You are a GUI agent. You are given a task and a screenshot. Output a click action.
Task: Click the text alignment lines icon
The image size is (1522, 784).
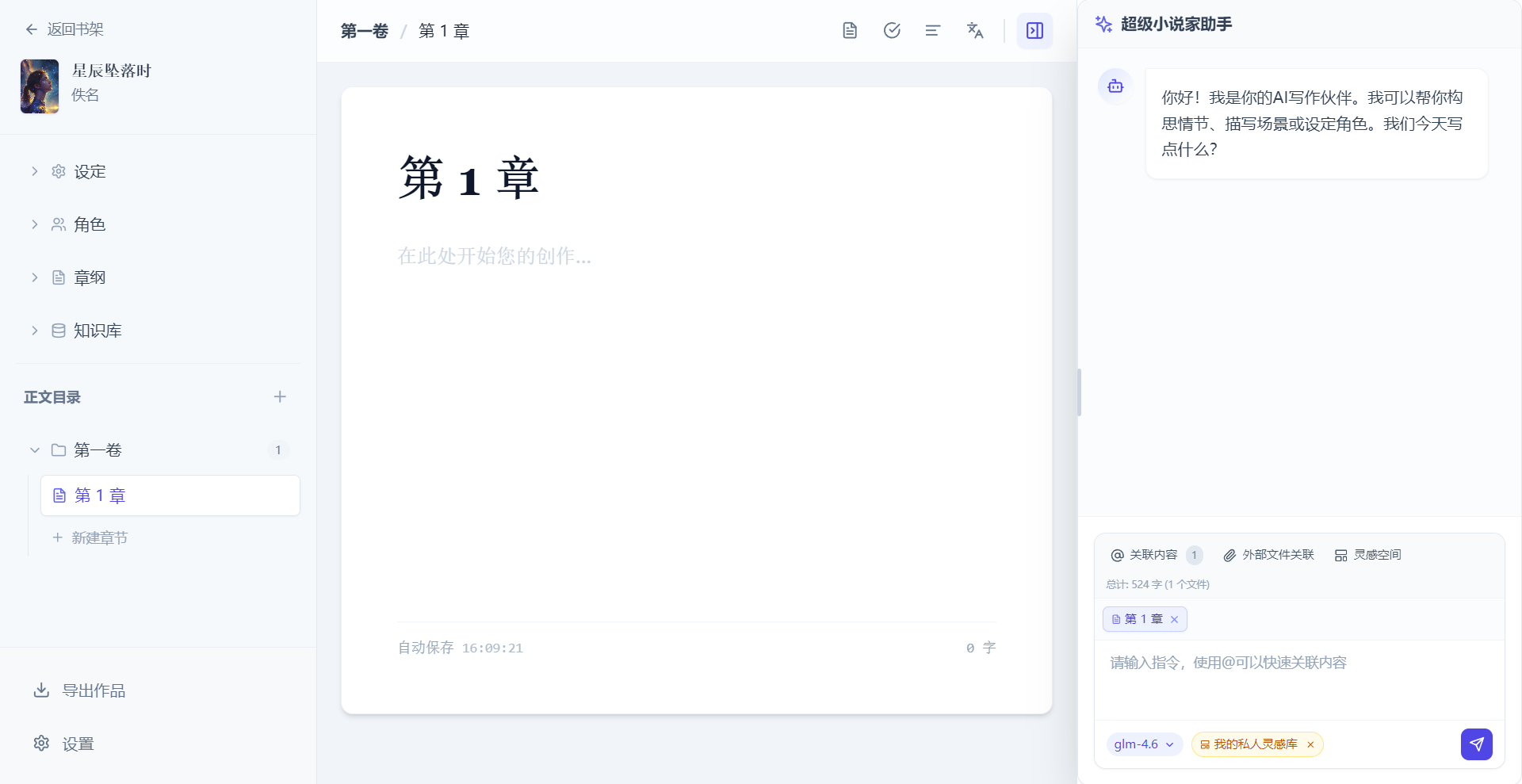point(933,31)
